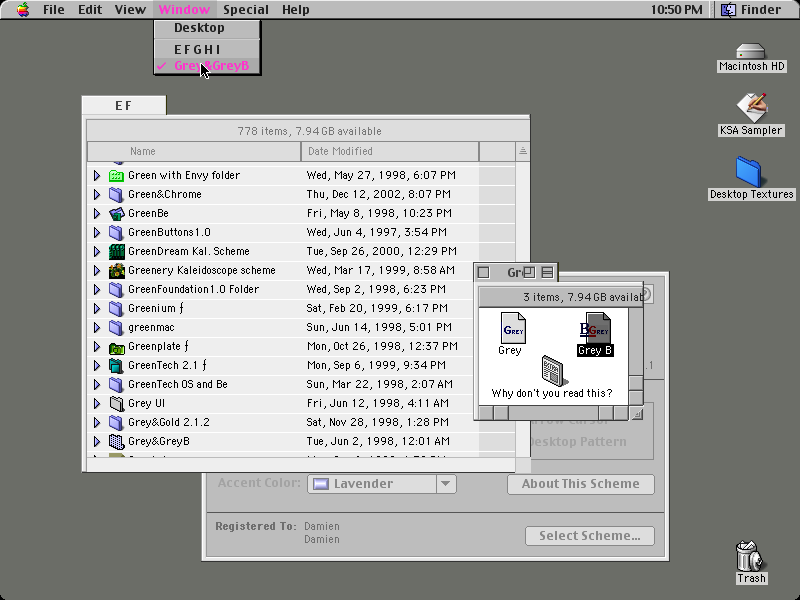Select the Greenium ƒ folder icon
This screenshot has width=800, height=600.
click(116, 309)
